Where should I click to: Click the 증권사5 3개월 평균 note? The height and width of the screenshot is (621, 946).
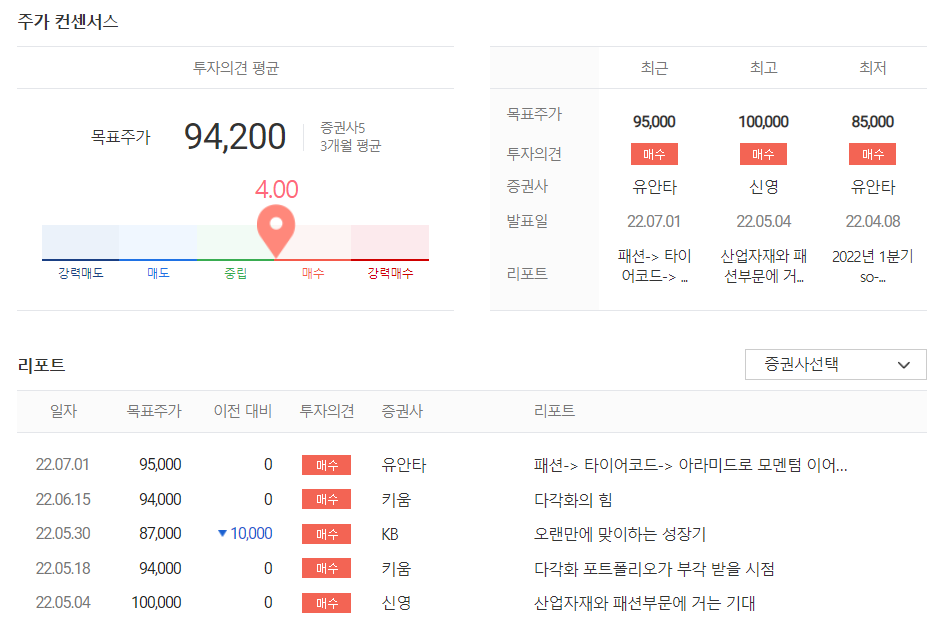[351, 137]
